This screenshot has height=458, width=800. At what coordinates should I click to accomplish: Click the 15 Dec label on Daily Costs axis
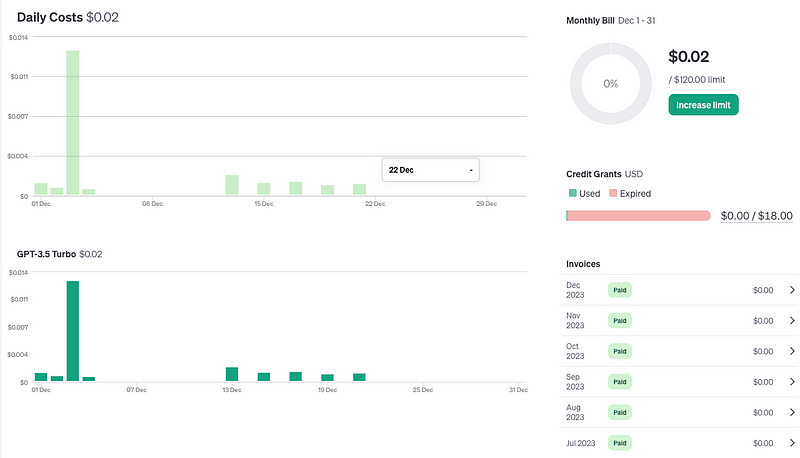(x=264, y=203)
